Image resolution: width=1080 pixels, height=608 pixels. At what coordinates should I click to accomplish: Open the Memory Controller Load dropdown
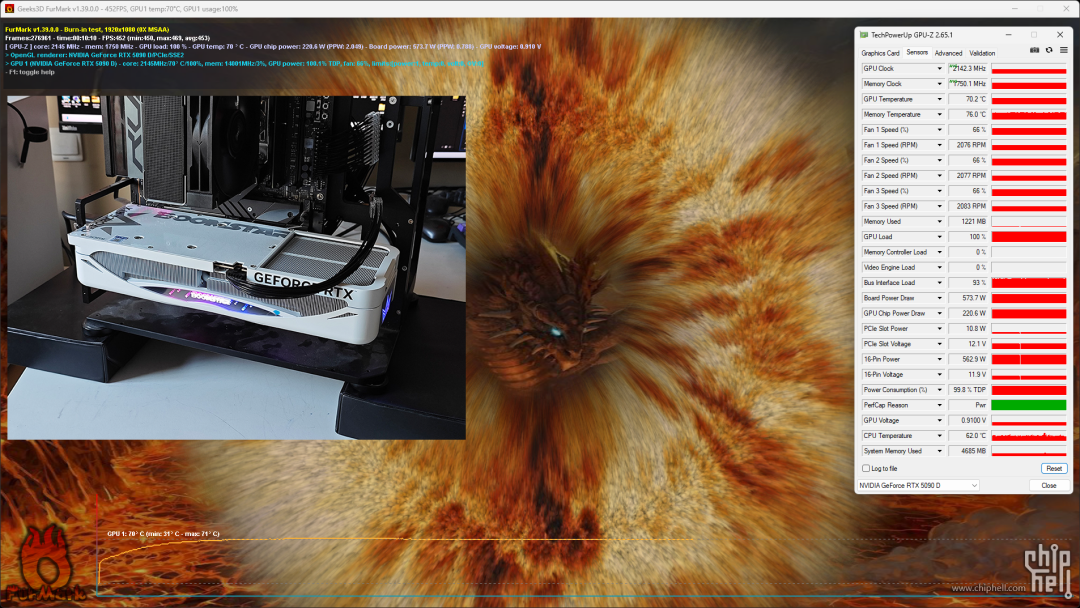939,252
